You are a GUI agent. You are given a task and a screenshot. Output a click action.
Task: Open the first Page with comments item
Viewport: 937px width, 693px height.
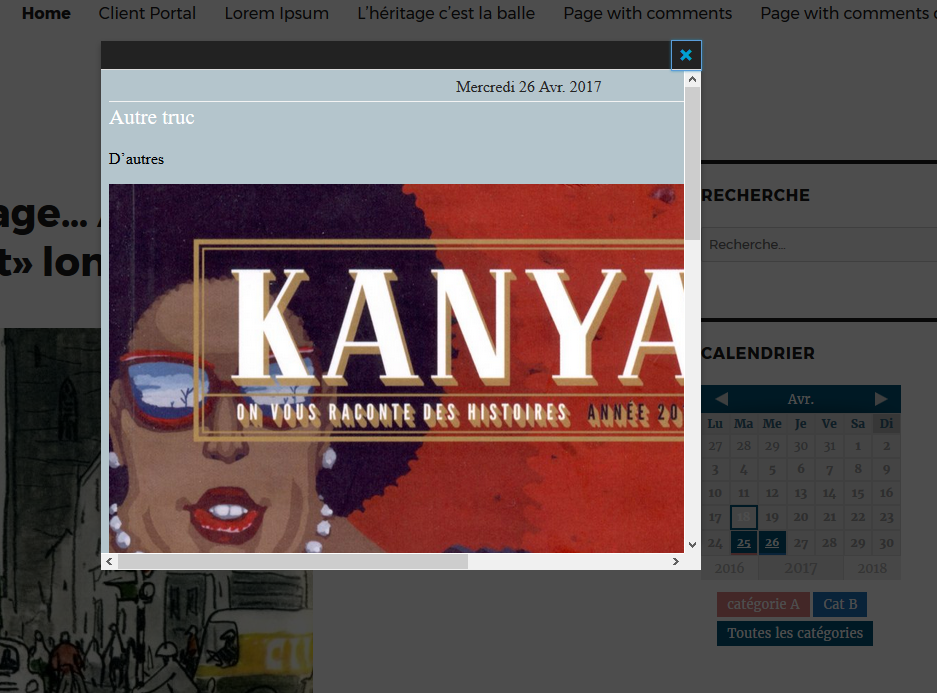point(648,13)
